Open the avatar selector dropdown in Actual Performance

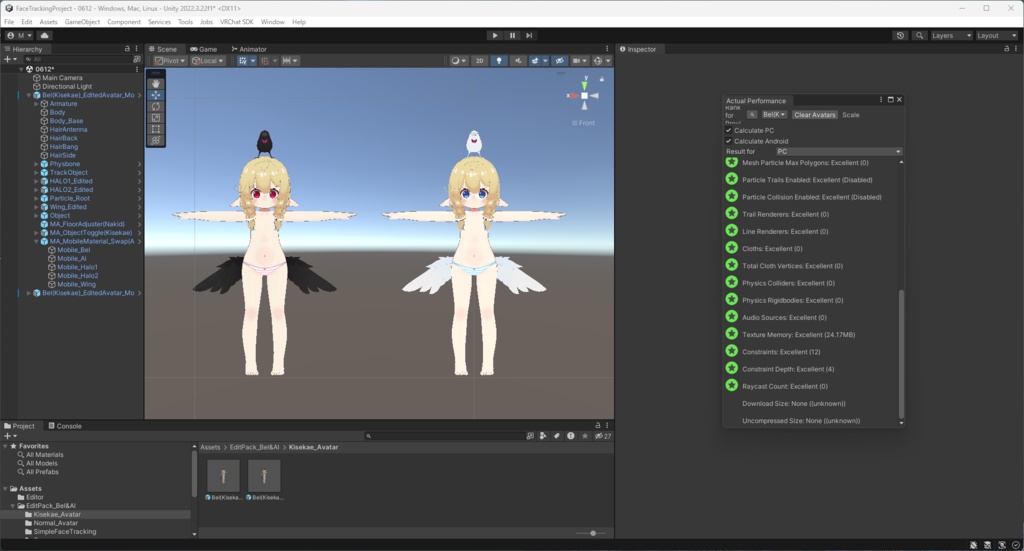coord(774,115)
